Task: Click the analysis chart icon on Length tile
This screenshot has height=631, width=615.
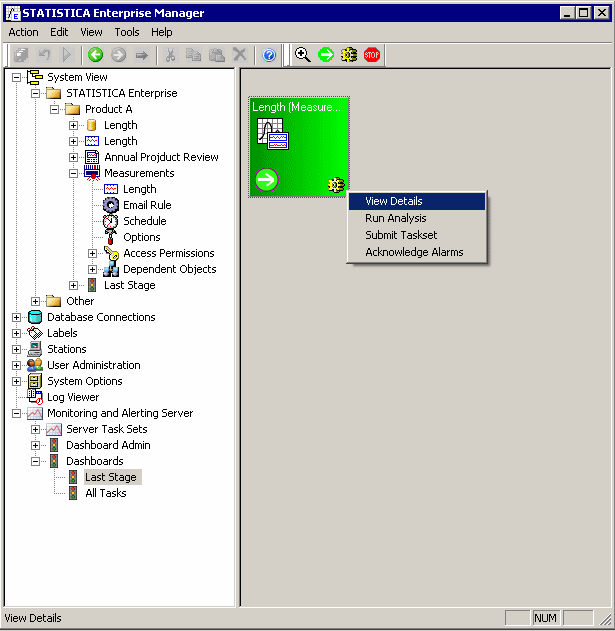Action: pyautogui.click(x=273, y=134)
